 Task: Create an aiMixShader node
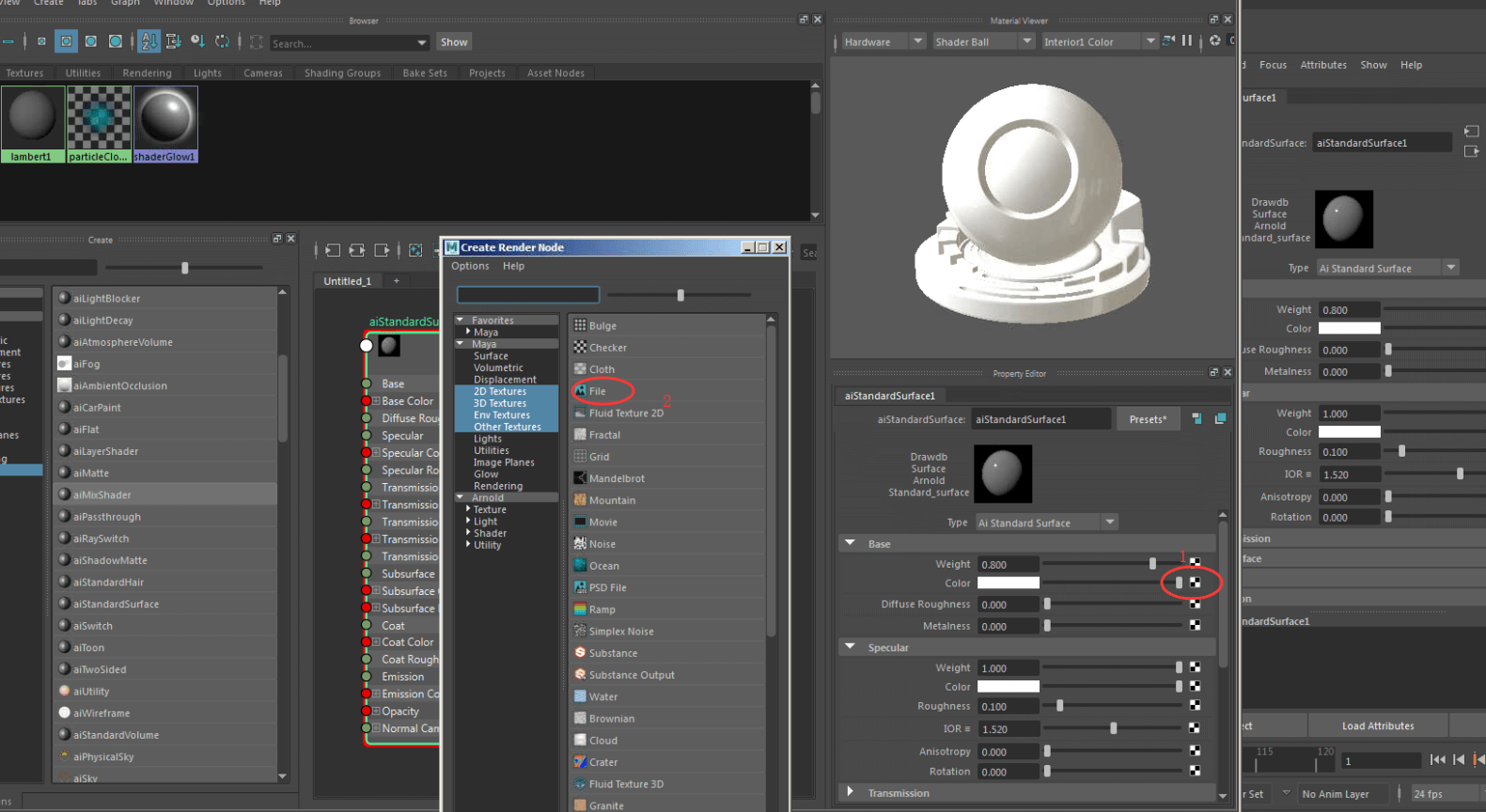tap(102, 495)
